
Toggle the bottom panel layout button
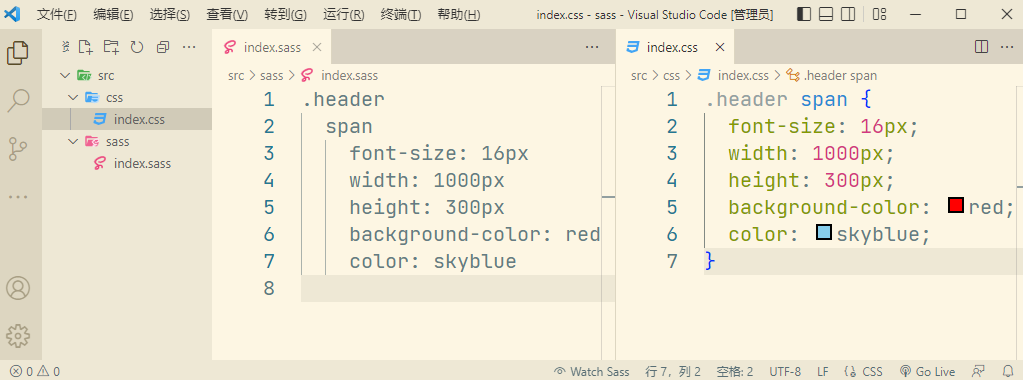click(x=826, y=14)
